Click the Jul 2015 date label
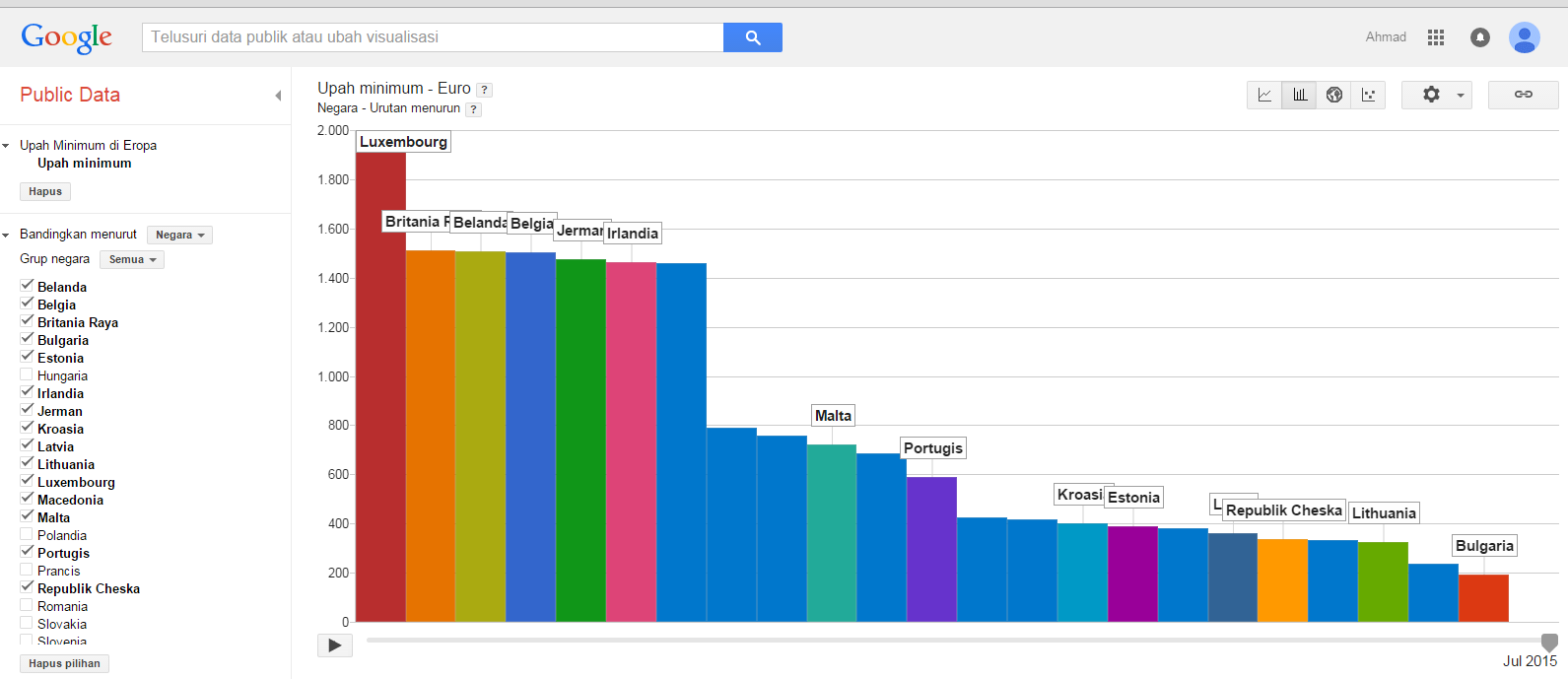The width and height of the screenshot is (1568, 679). [1530, 661]
